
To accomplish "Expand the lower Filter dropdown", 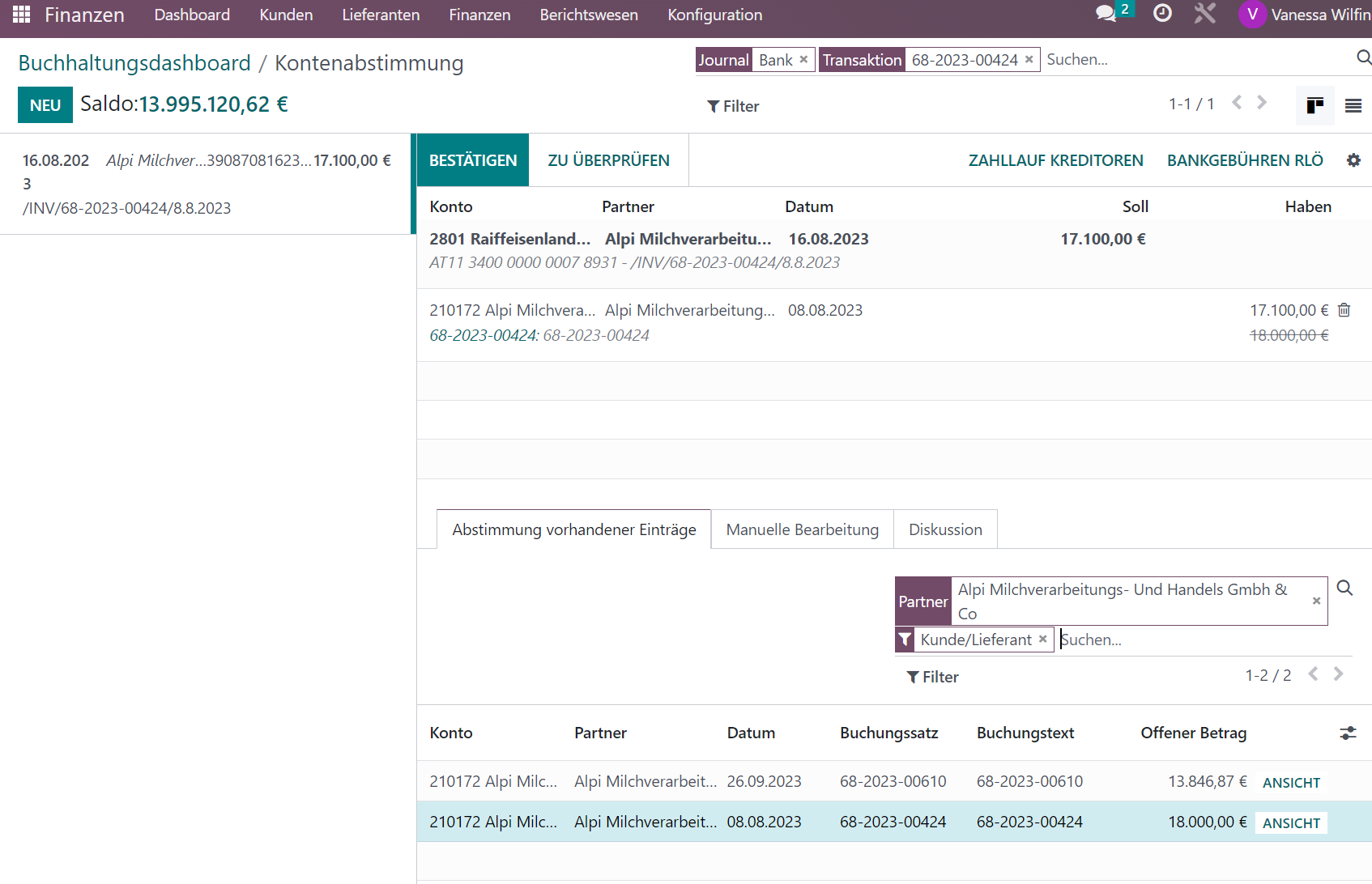I will coord(932,677).
